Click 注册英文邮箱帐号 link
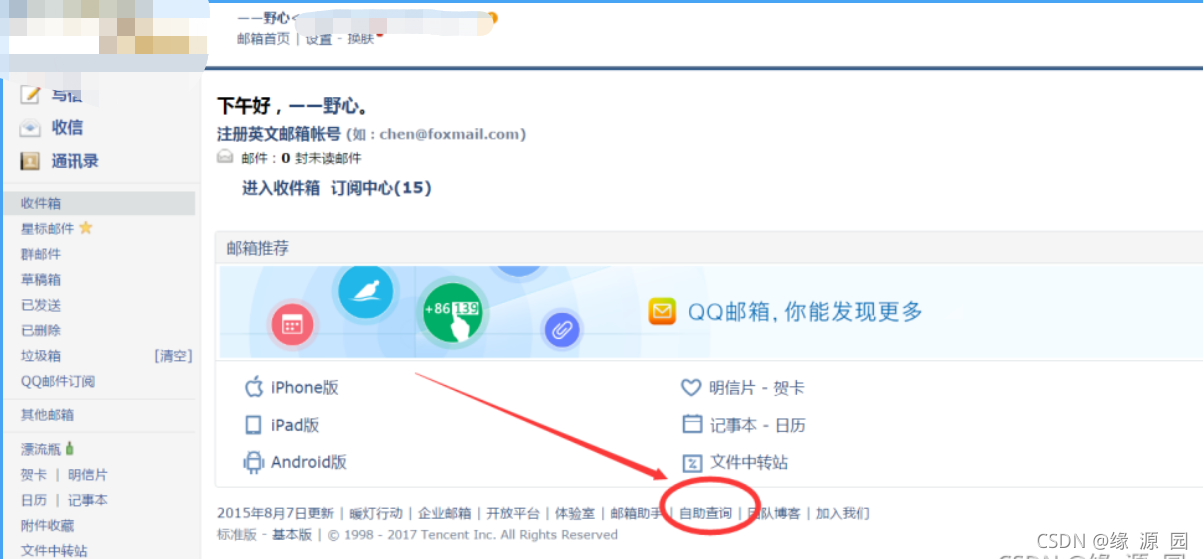This screenshot has width=1203, height=559. pyautogui.click(x=279, y=134)
